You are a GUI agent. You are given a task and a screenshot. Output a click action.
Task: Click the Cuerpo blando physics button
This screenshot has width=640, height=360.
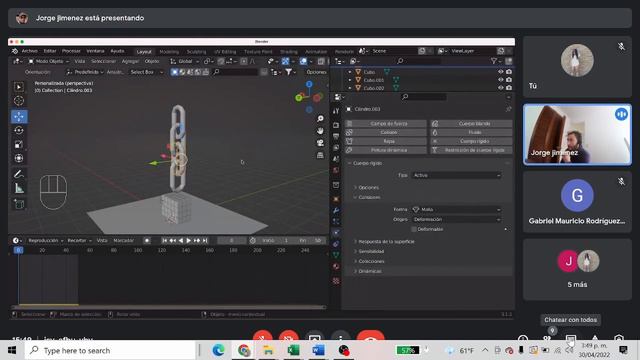471,124
